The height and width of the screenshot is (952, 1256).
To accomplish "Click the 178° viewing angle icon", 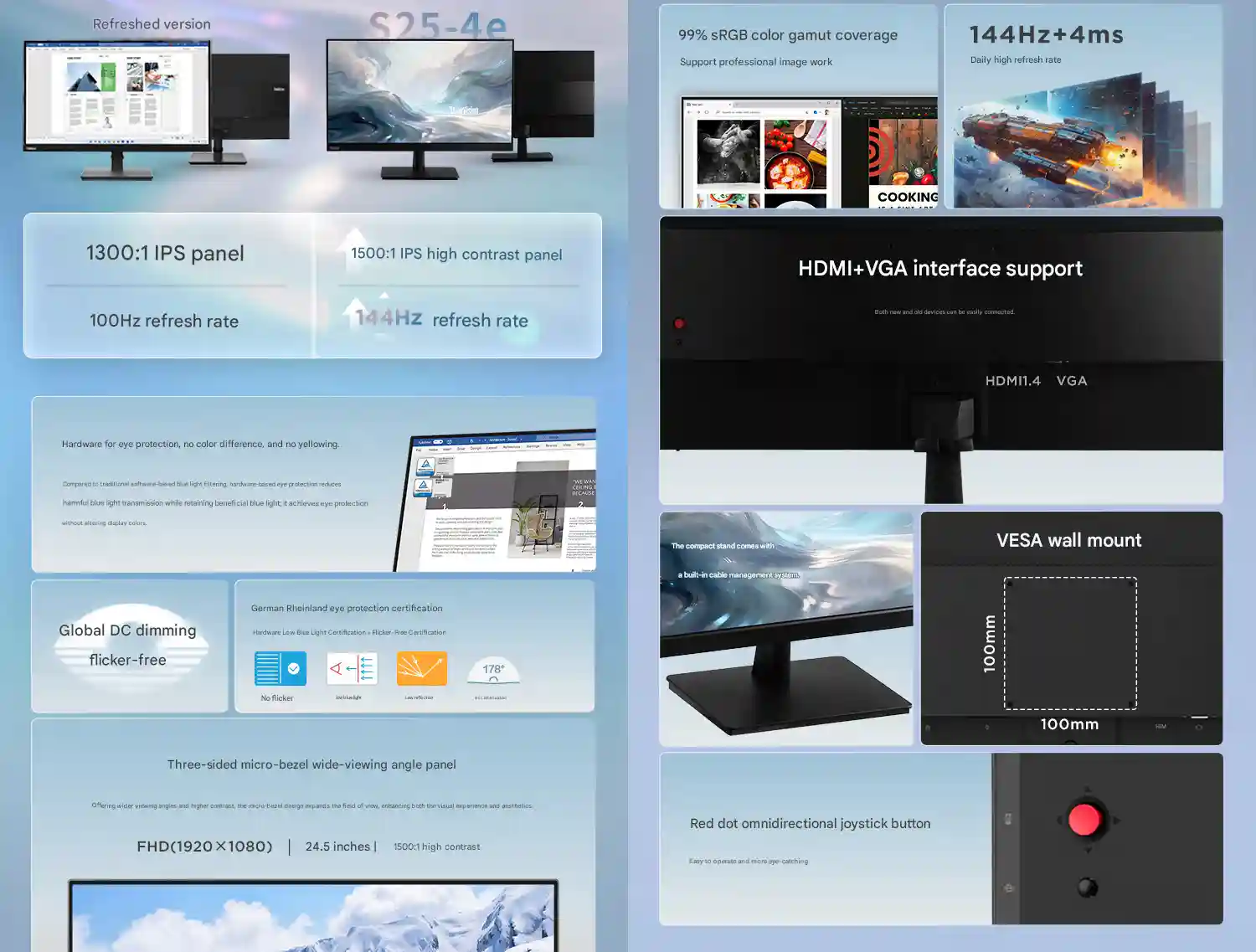I will pyautogui.click(x=492, y=671).
